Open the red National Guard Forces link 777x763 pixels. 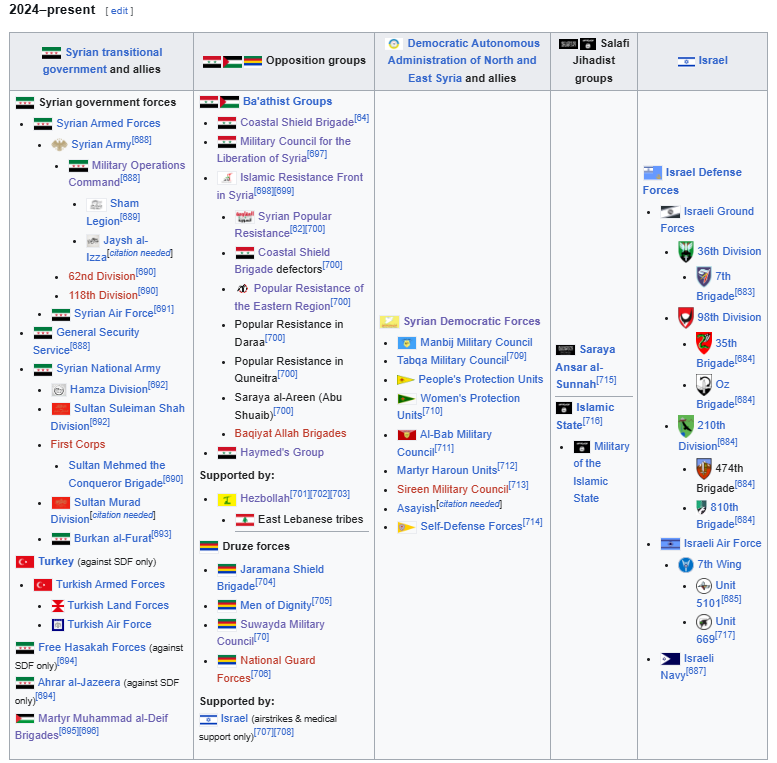pos(266,669)
